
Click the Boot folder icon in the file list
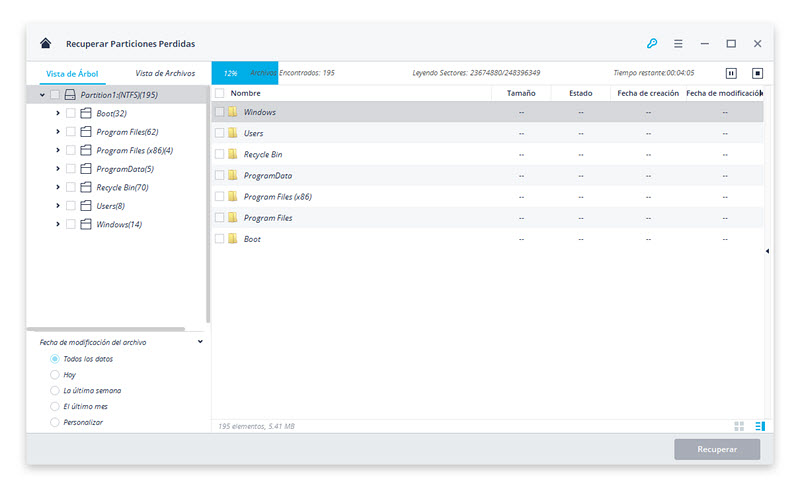click(233, 239)
